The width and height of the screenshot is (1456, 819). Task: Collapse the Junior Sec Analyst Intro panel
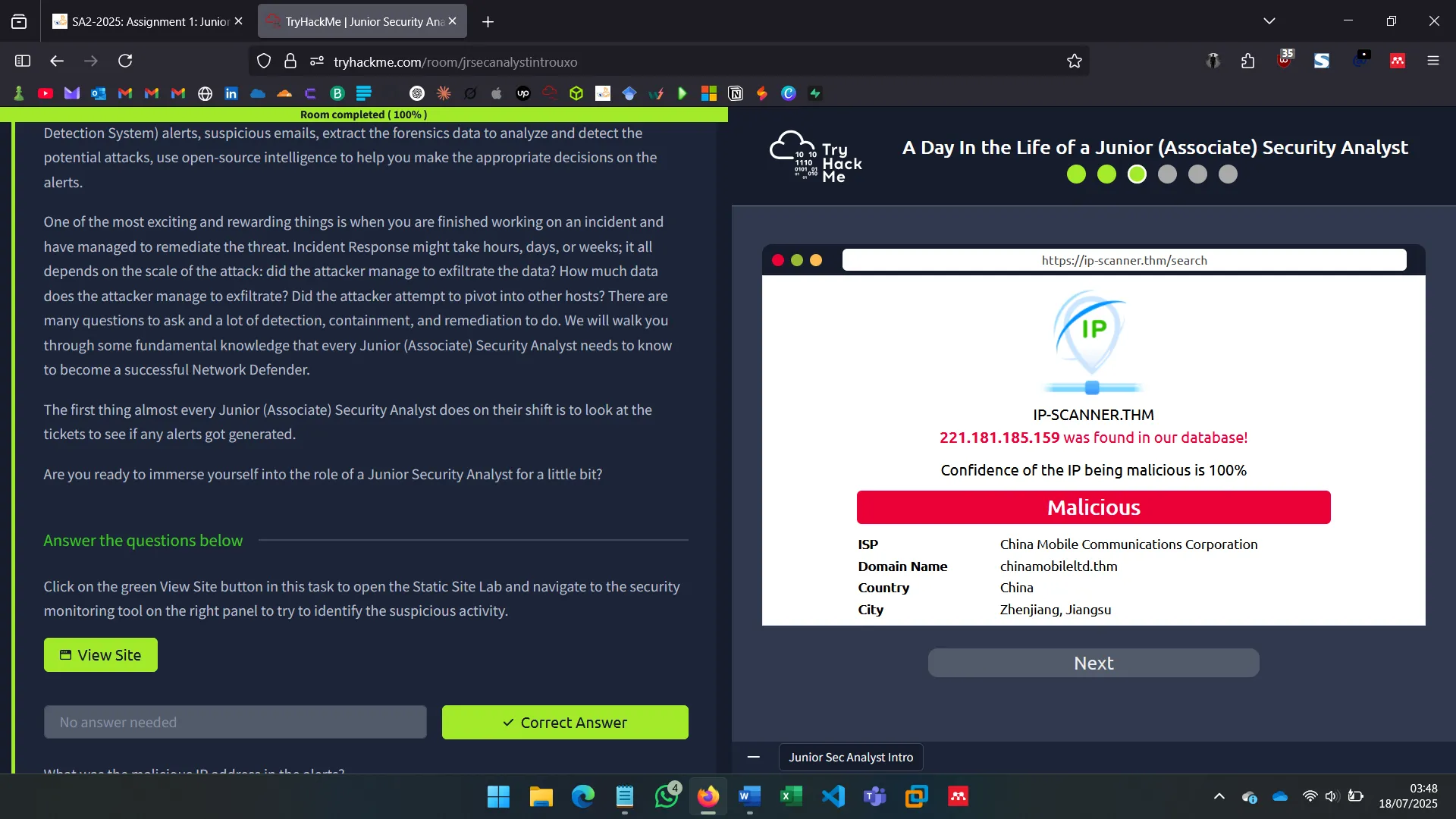tap(753, 757)
